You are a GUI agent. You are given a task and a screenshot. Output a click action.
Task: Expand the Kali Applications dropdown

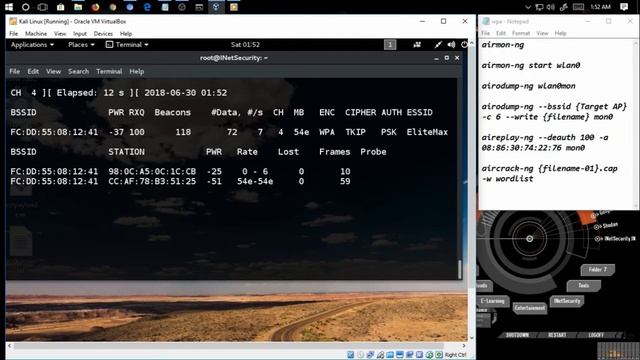click(32, 44)
